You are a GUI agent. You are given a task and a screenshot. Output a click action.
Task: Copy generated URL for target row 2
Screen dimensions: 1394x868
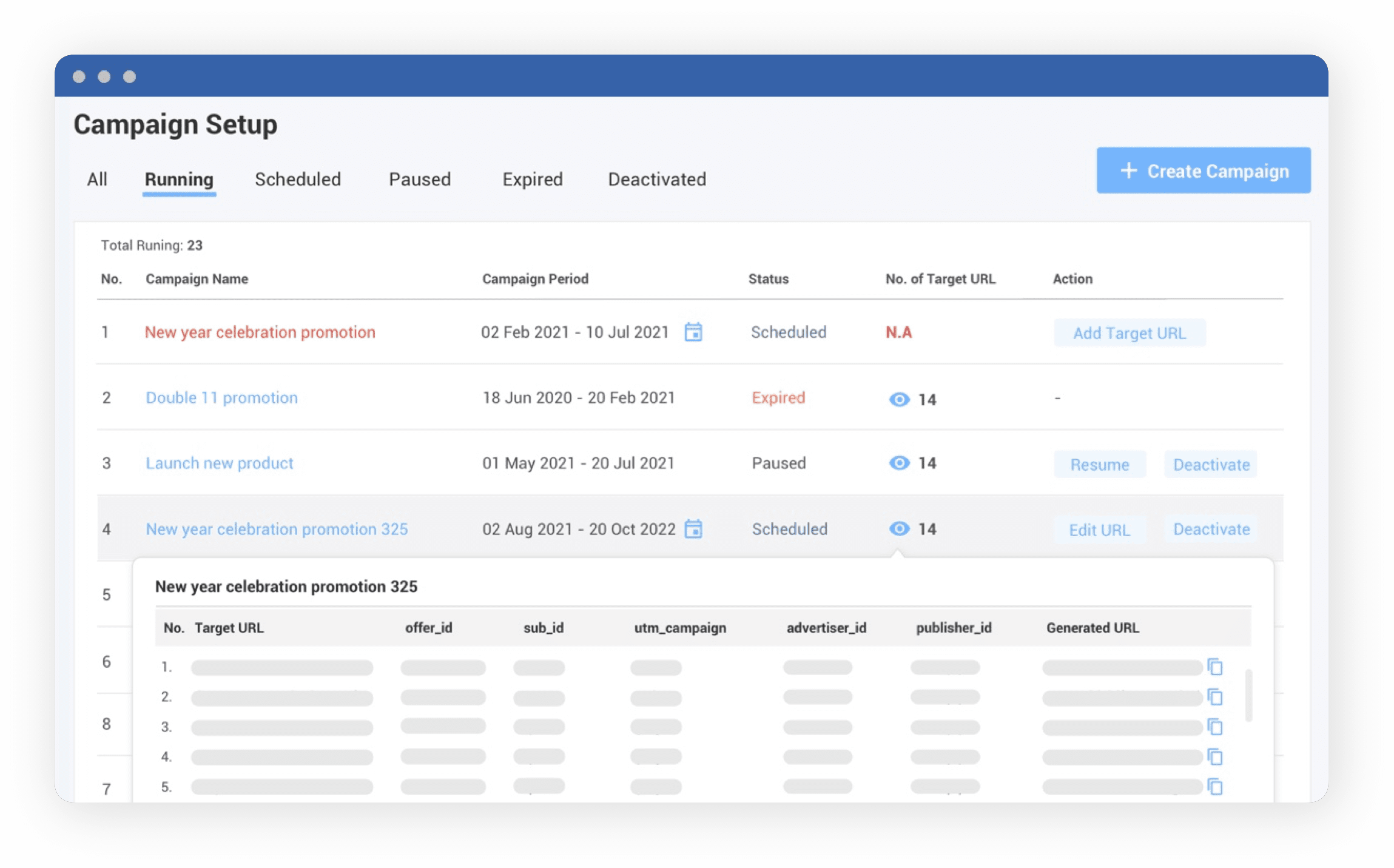[x=1216, y=698]
